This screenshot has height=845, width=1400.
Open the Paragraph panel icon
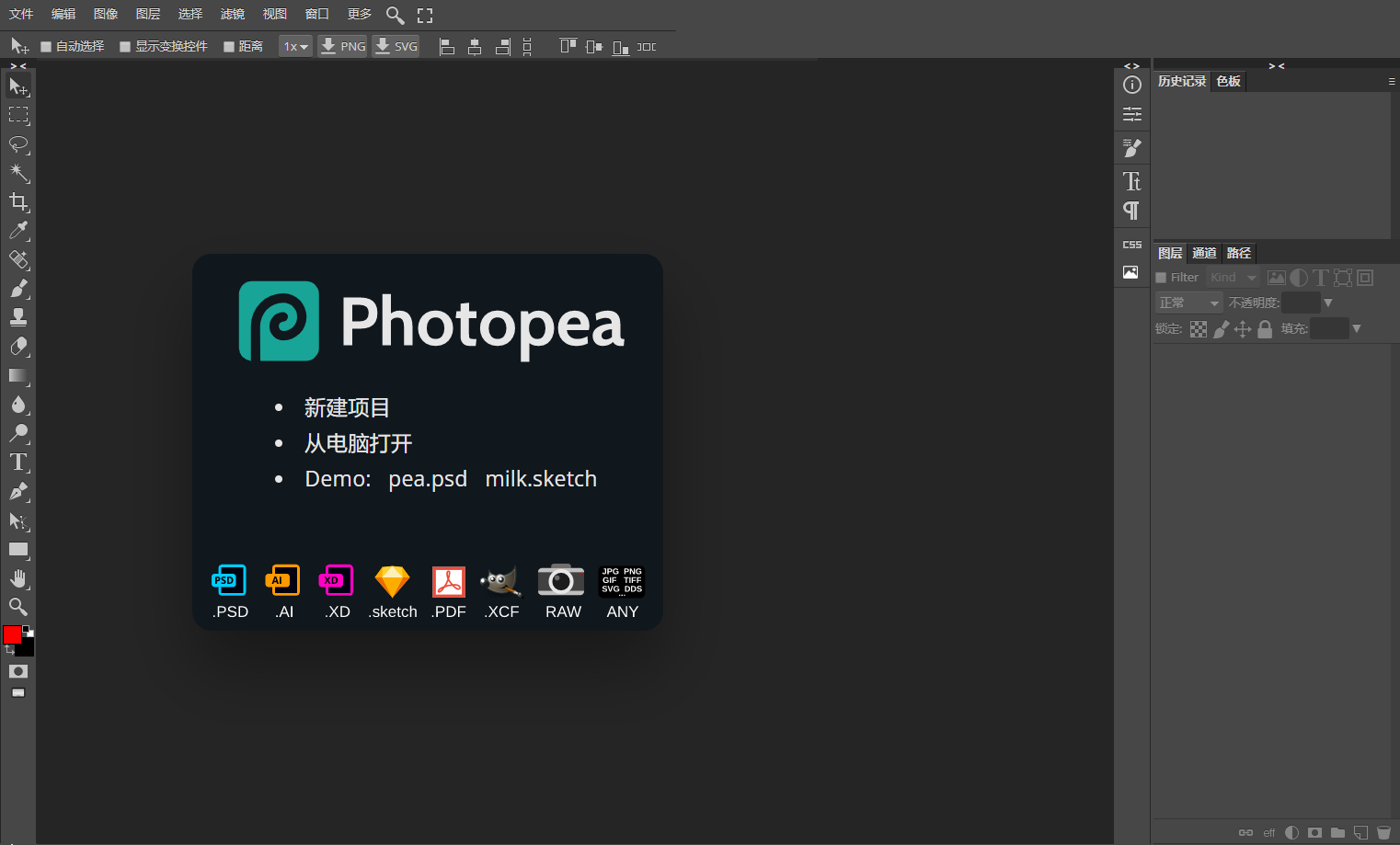[x=1132, y=211]
